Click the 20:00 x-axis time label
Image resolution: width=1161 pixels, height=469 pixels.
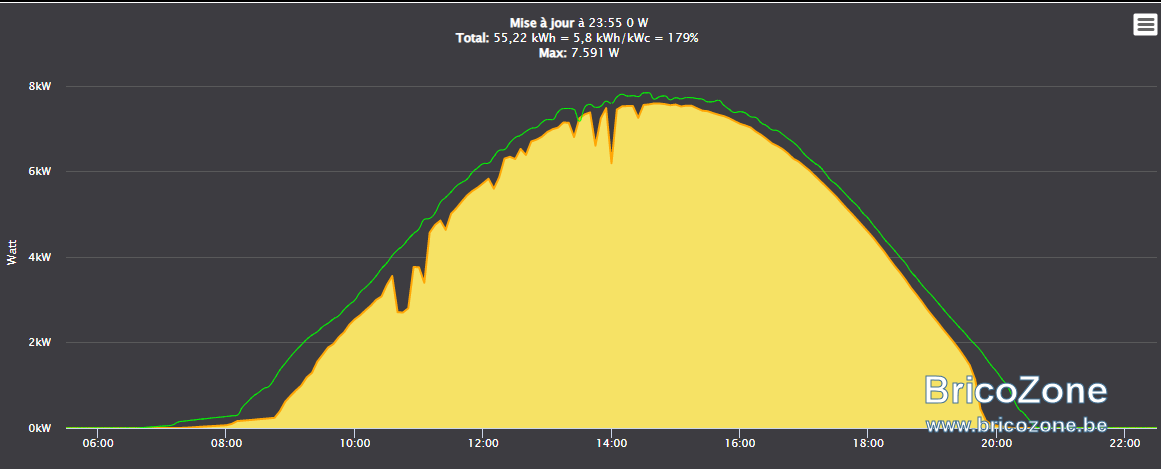[x=997, y=443]
